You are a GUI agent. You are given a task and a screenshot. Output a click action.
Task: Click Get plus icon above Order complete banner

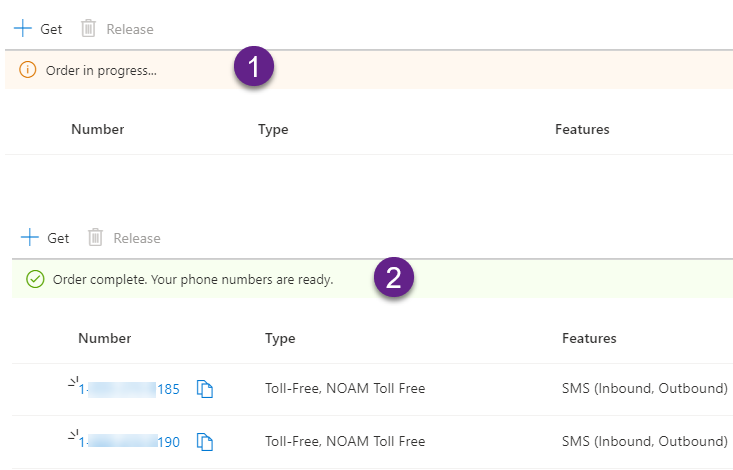[30, 238]
